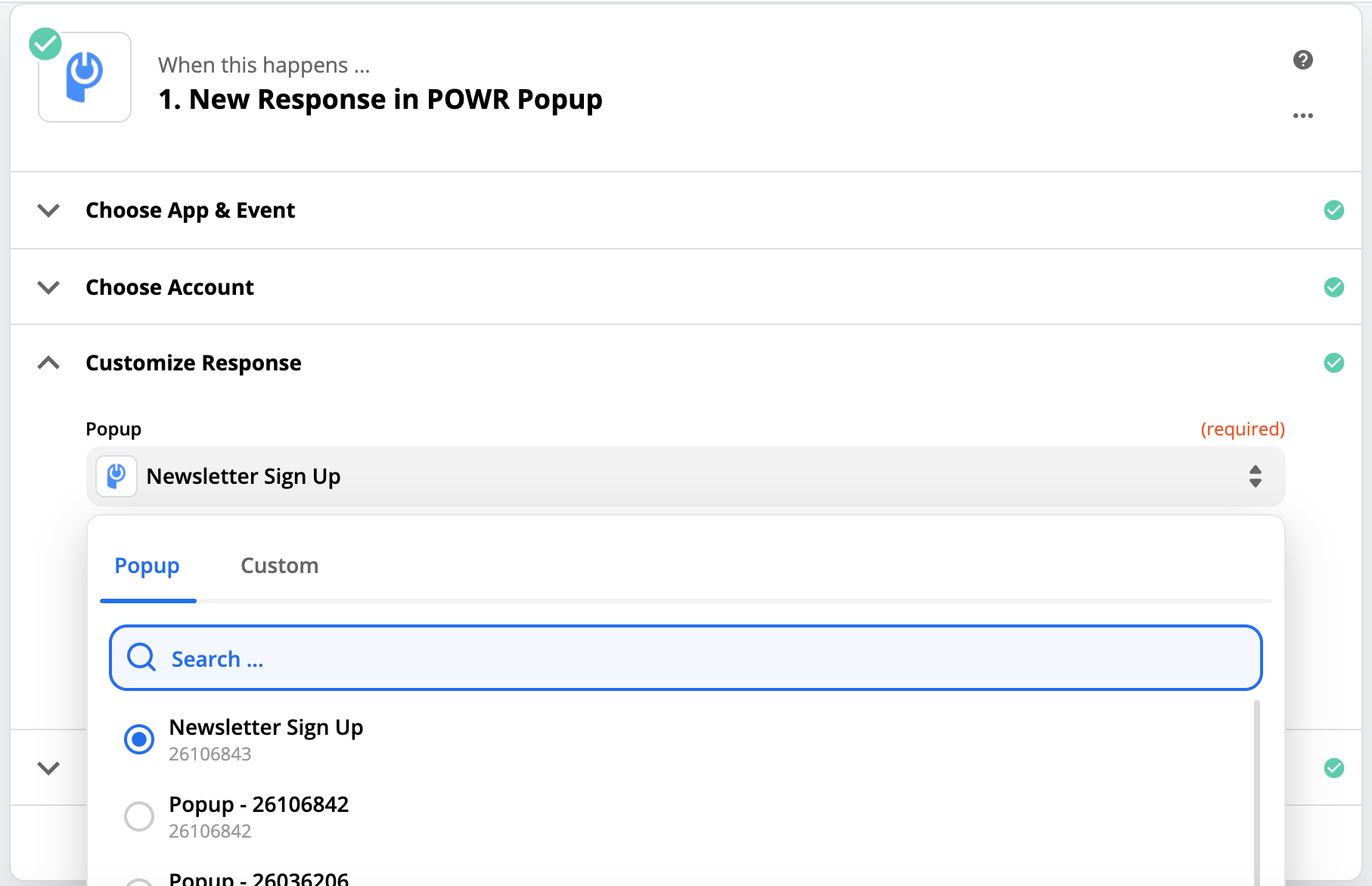This screenshot has height=886, width=1372.
Task: Select the Popup - 26106842 radio button
Action: [139, 816]
